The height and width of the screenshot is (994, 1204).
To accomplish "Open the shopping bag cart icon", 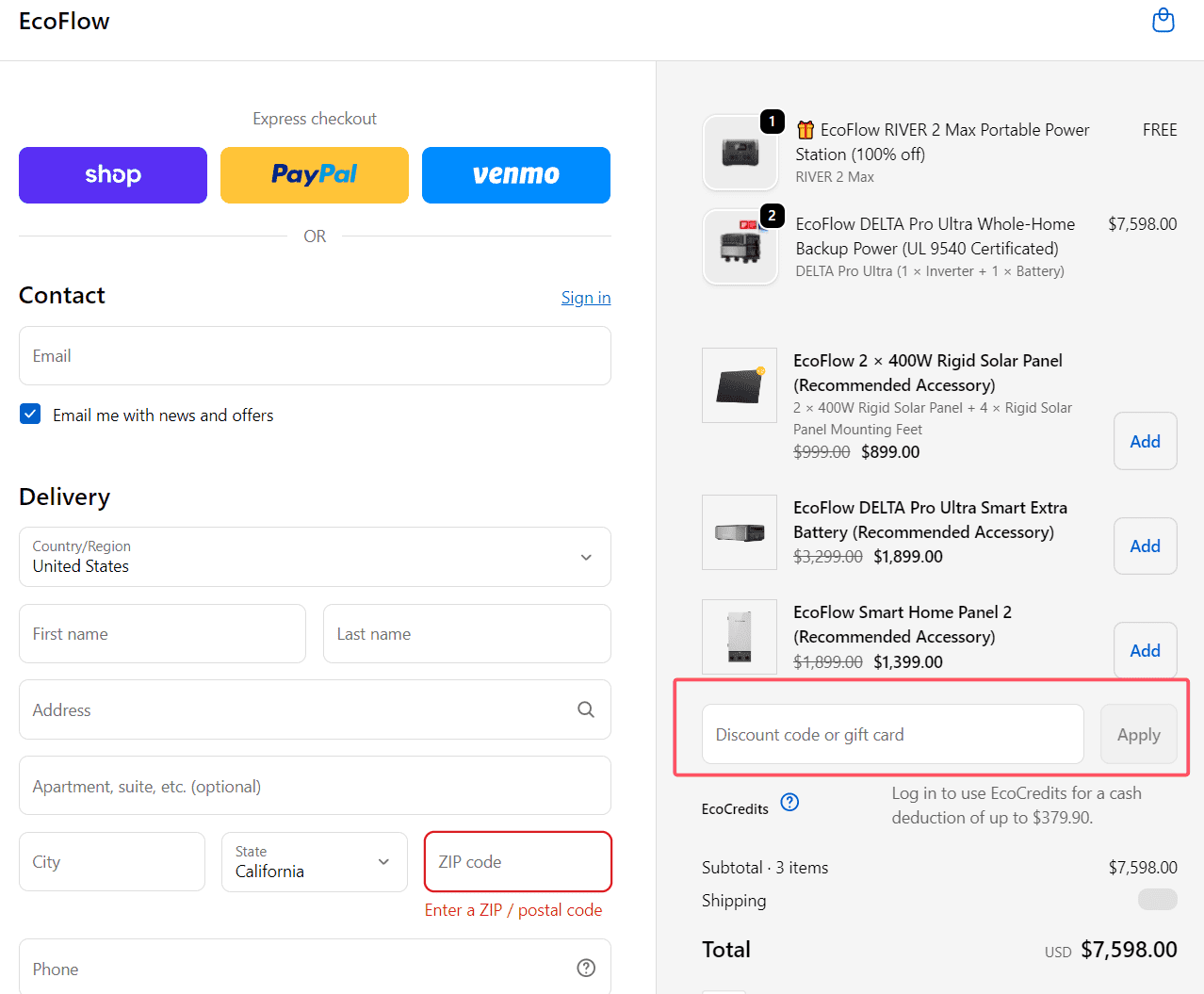I will tap(1163, 20).
